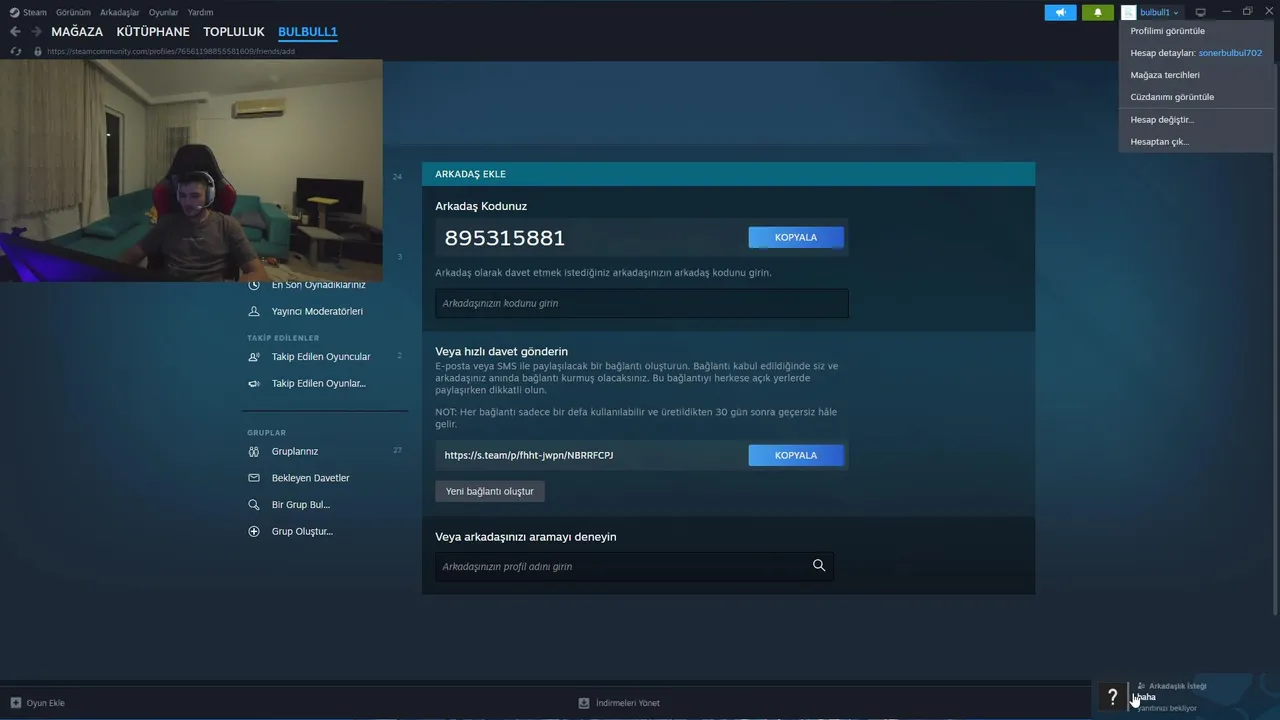Click the steamcommunity.com URL text
Viewport: 1280px width, 720px height.
(x=171, y=51)
